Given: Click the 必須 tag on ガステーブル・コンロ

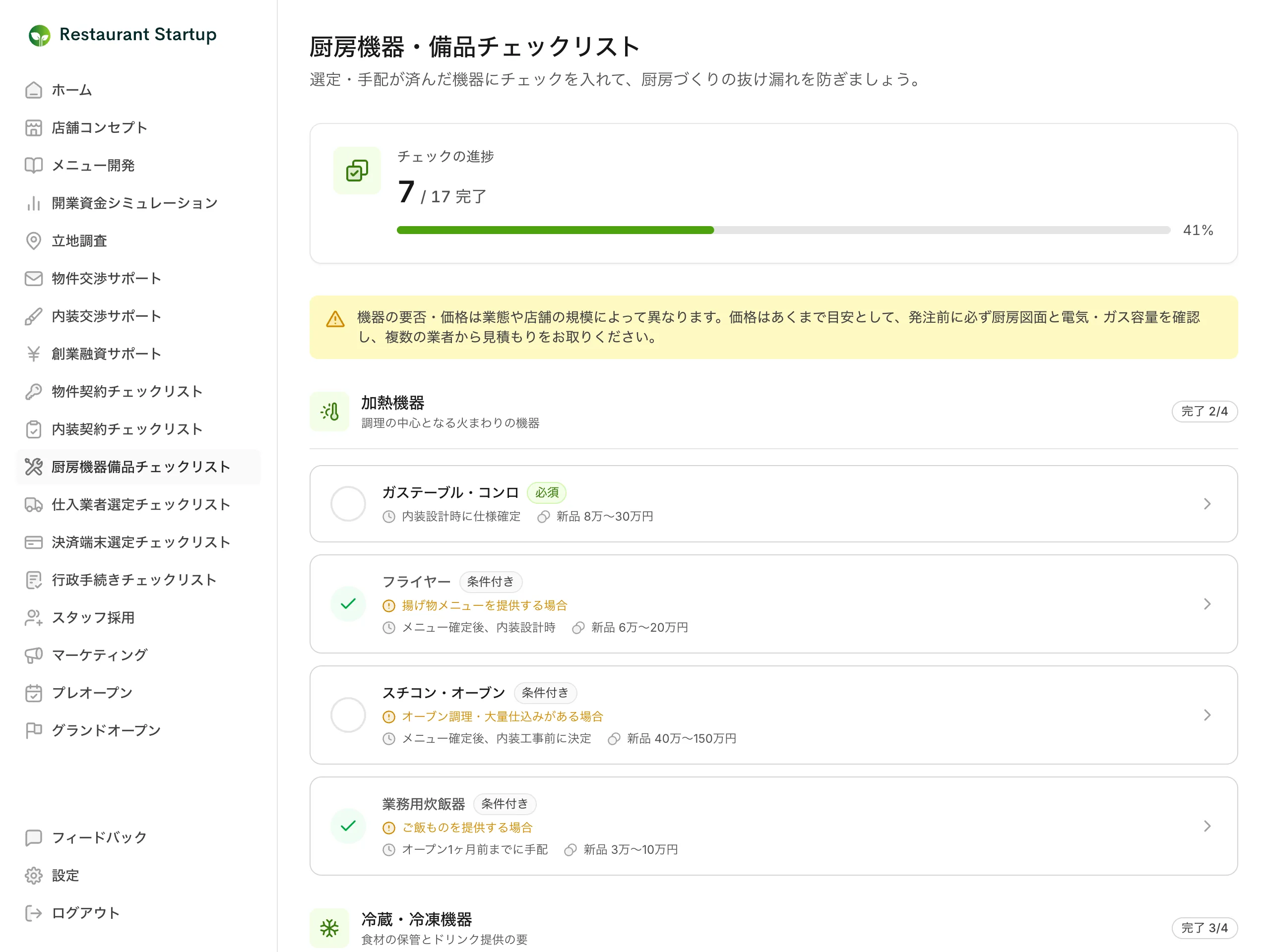Looking at the screenshot, I should click(547, 493).
